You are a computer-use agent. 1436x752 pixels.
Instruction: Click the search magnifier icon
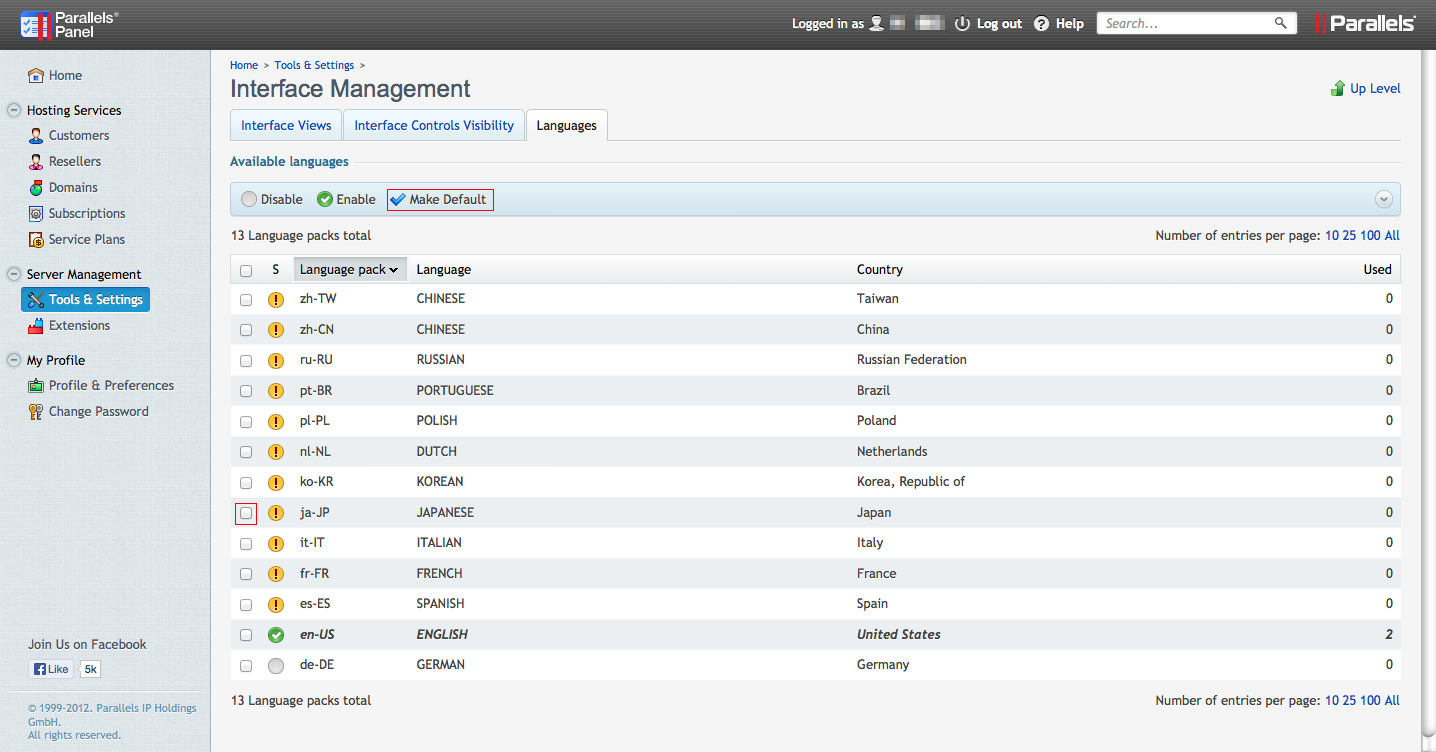point(1280,23)
